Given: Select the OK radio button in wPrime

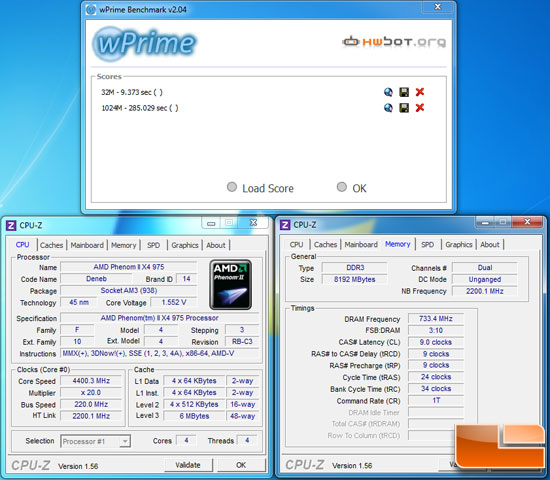Looking at the screenshot, I should [x=342, y=187].
